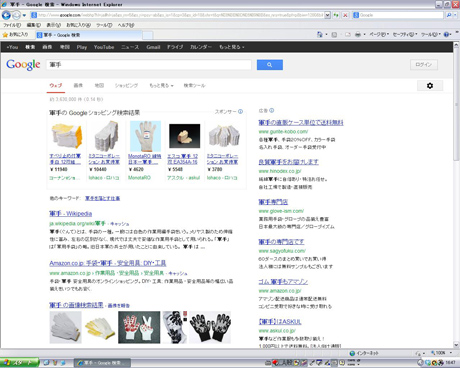
Task: Click Play in the black Google bar
Action: (82, 47)
